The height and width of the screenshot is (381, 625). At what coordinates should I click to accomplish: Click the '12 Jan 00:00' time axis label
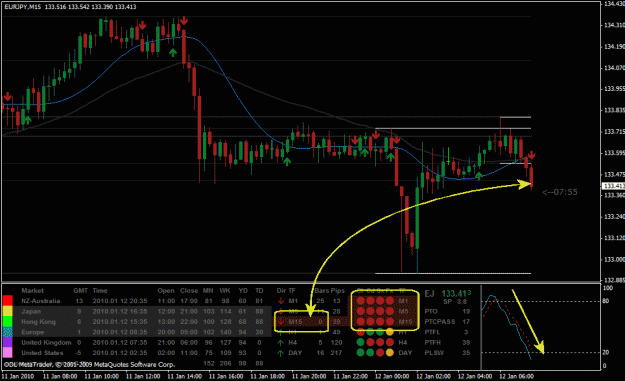tap(392, 376)
